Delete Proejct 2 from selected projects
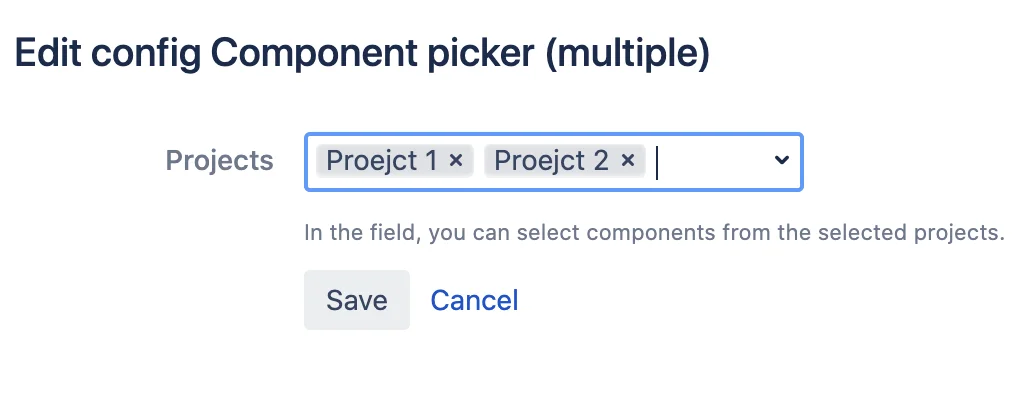This screenshot has height=398, width=1034. pos(628,160)
